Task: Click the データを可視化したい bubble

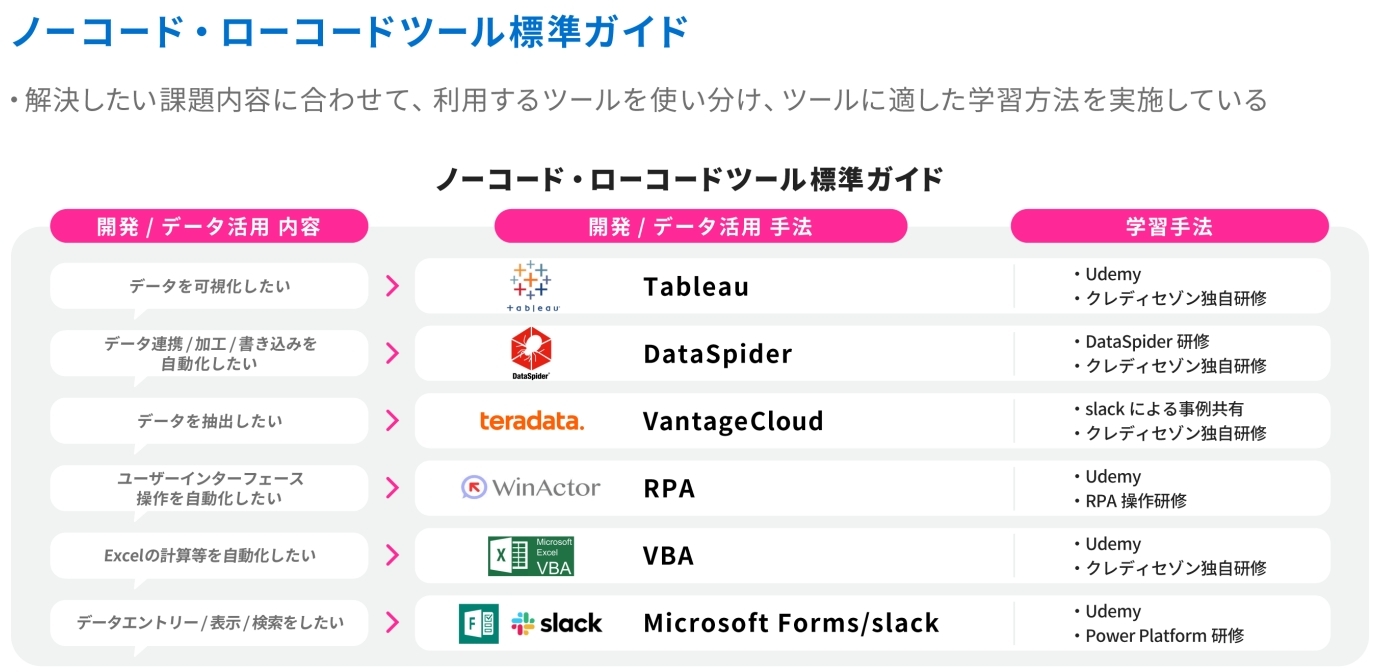Action: 209,286
